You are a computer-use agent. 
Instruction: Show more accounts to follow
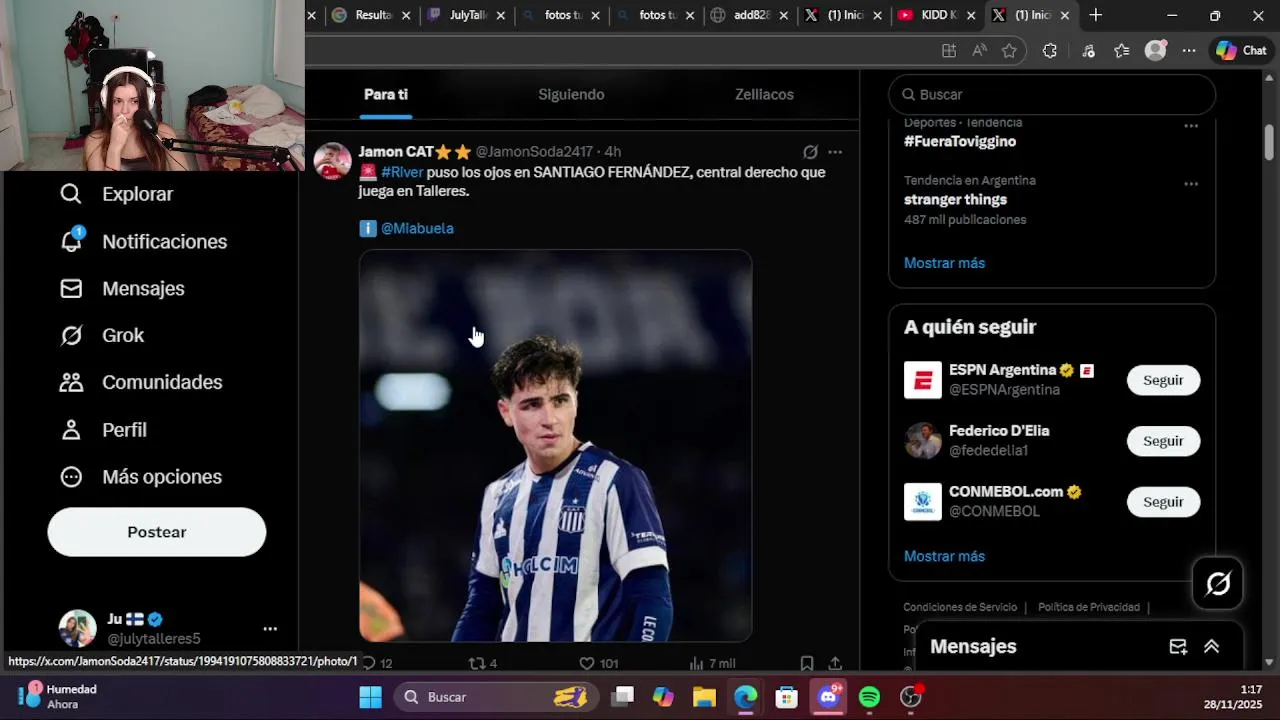944,556
